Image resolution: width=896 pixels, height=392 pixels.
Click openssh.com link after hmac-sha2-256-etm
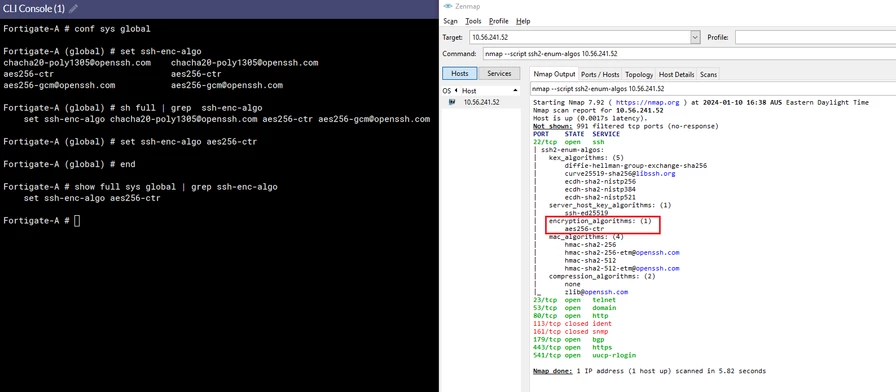click(659, 253)
